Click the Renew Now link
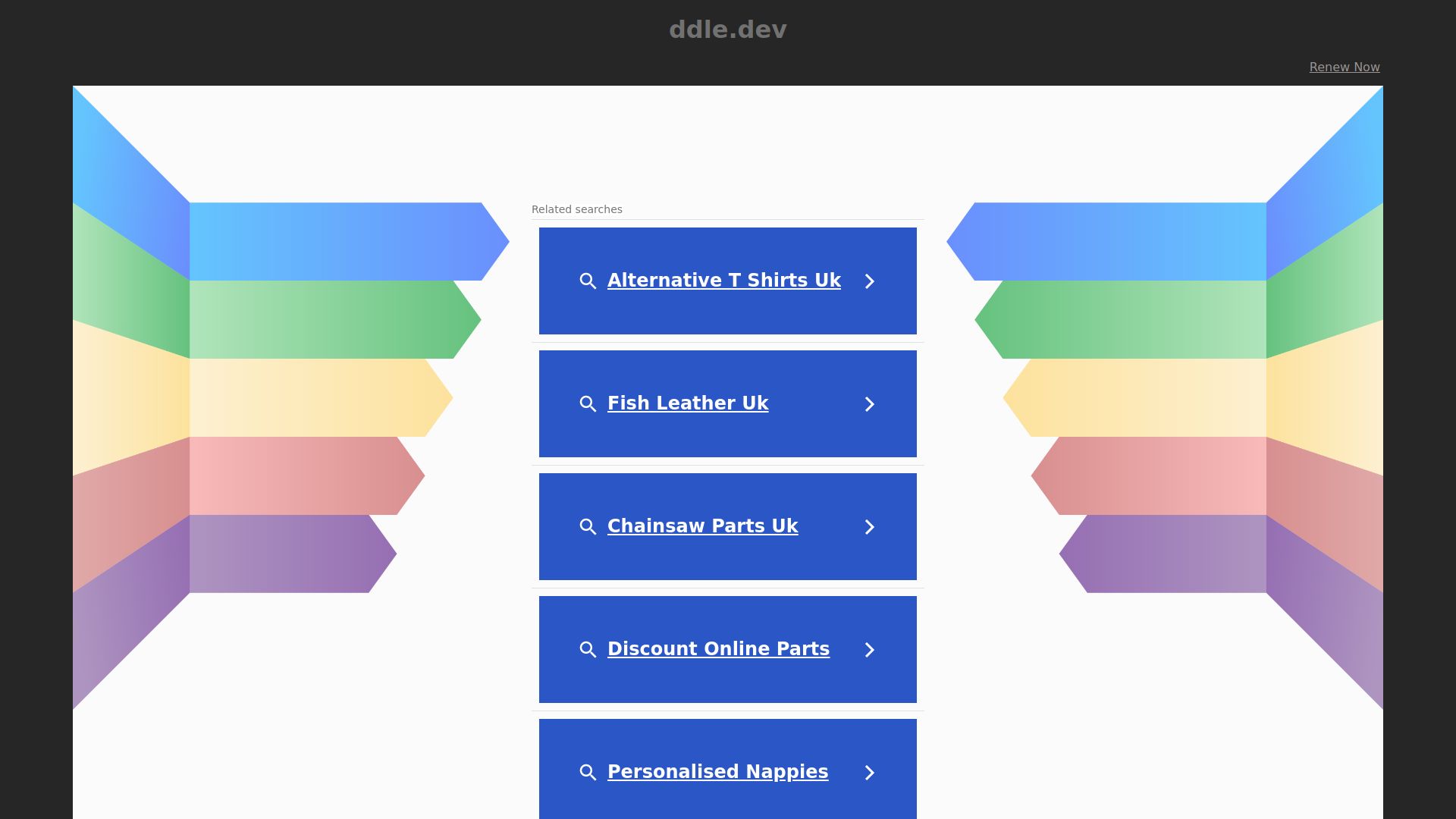The width and height of the screenshot is (1456, 819). point(1344,67)
